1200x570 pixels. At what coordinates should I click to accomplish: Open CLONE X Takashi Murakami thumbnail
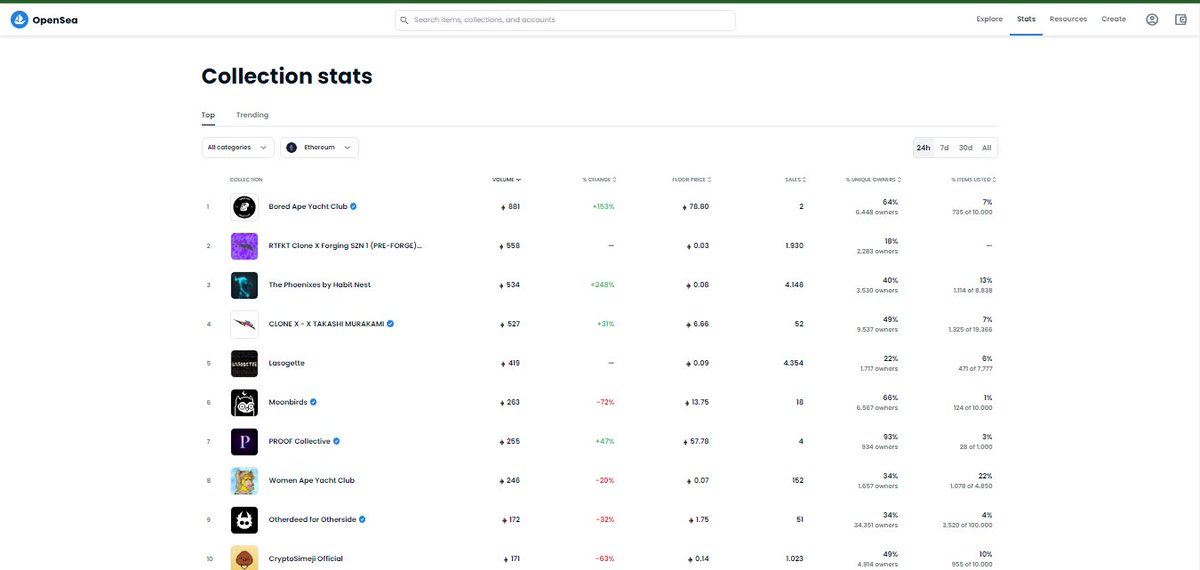coord(244,324)
